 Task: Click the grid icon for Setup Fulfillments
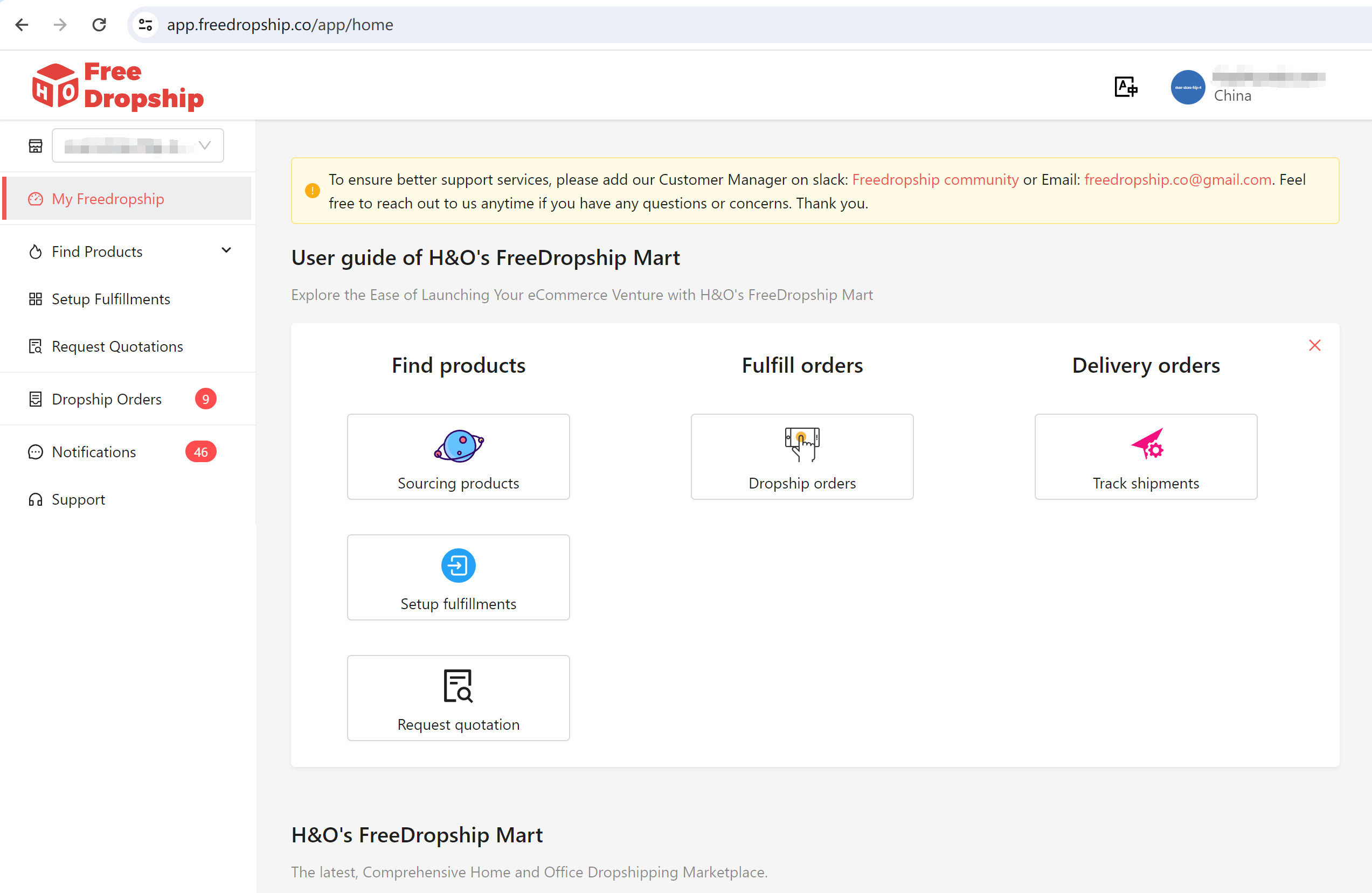click(x=36, y=299)
